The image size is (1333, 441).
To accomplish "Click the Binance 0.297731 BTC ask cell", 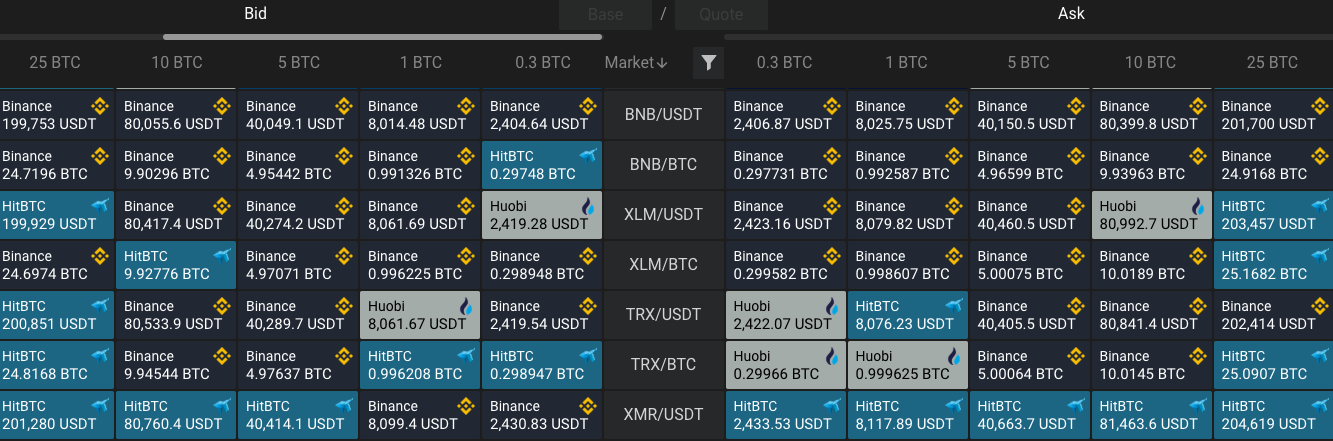I will tap(786, 165).
